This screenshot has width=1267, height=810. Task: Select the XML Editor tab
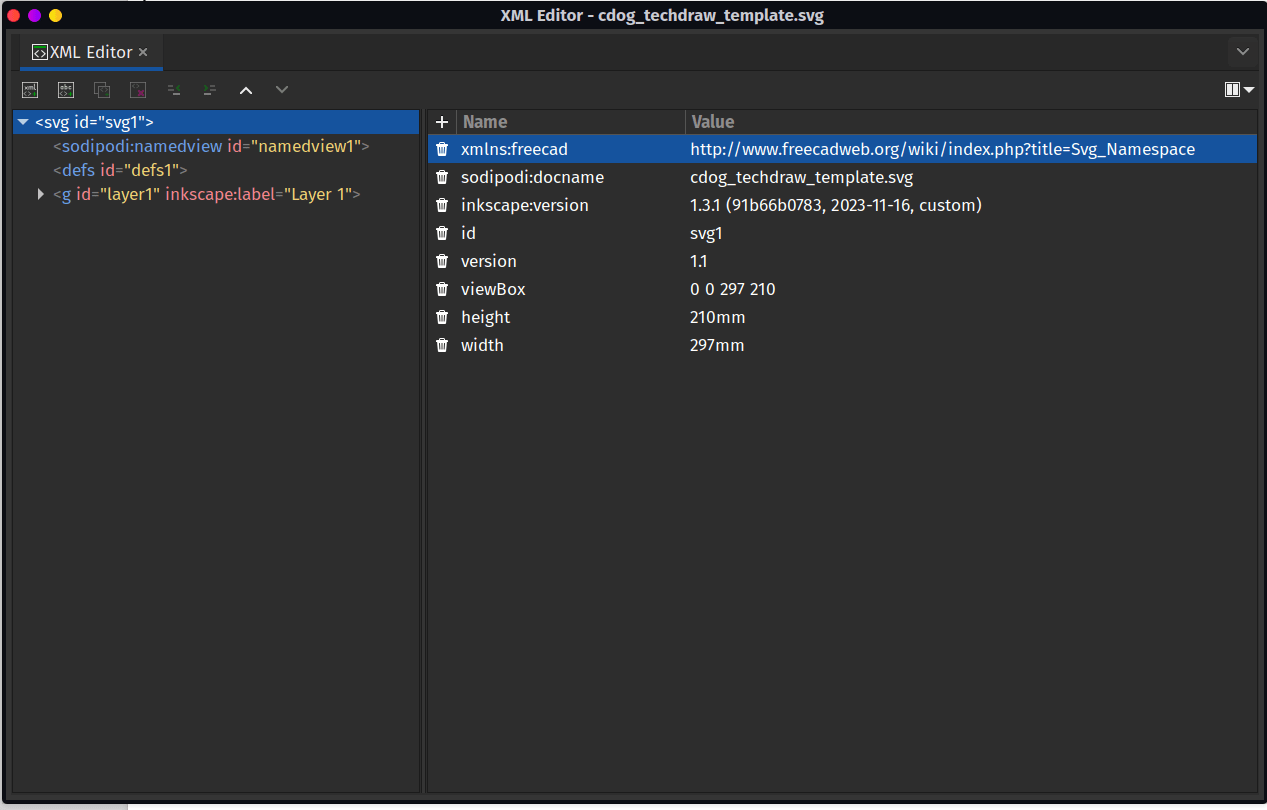(x=90, y=52)
